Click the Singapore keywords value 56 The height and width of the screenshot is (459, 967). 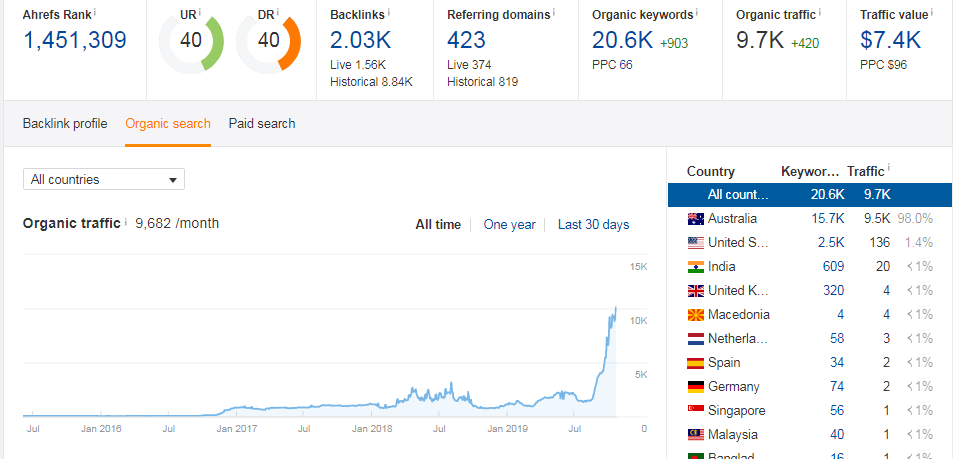tap(837, 410)
